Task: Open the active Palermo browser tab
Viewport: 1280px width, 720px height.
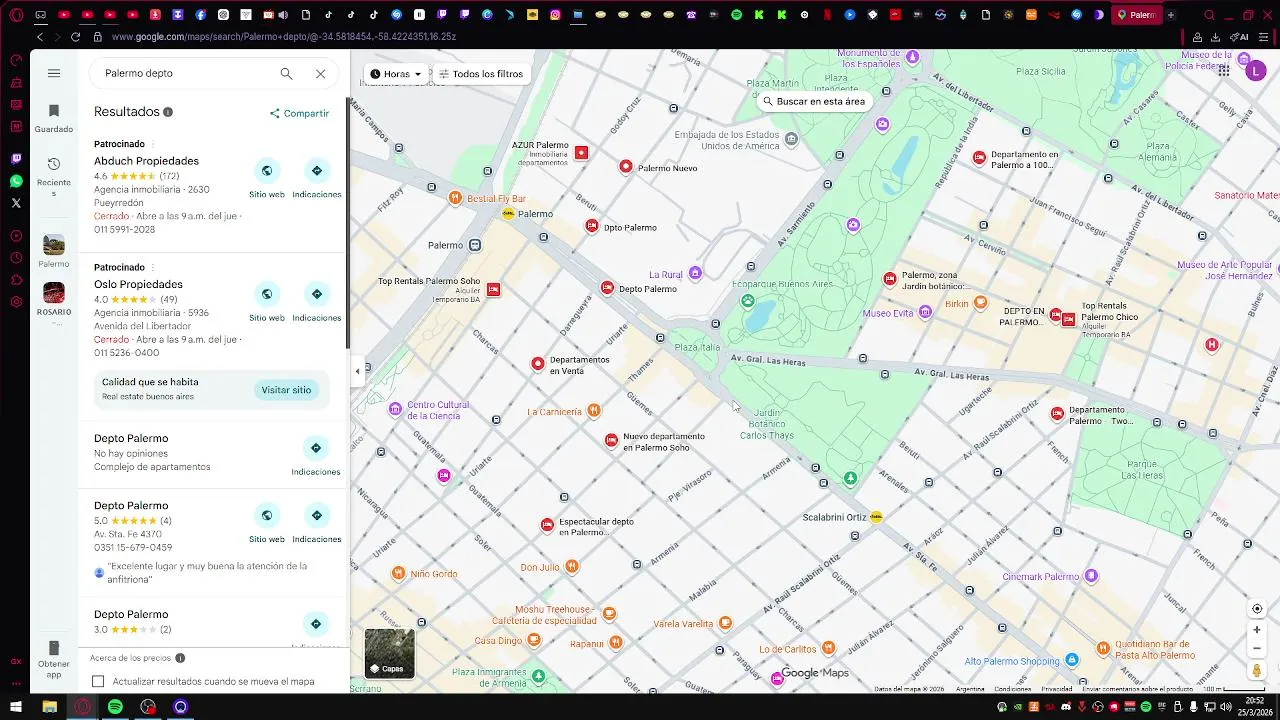Action: (x=1136, y=15)
